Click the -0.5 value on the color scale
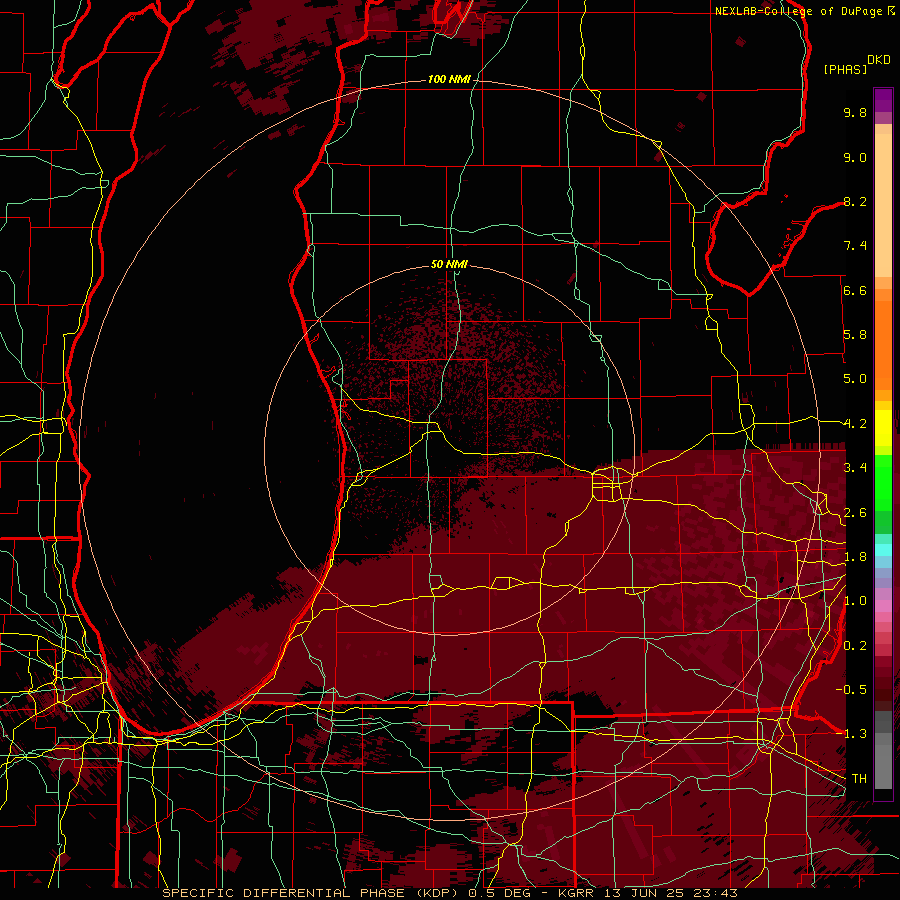 [851, 690]
